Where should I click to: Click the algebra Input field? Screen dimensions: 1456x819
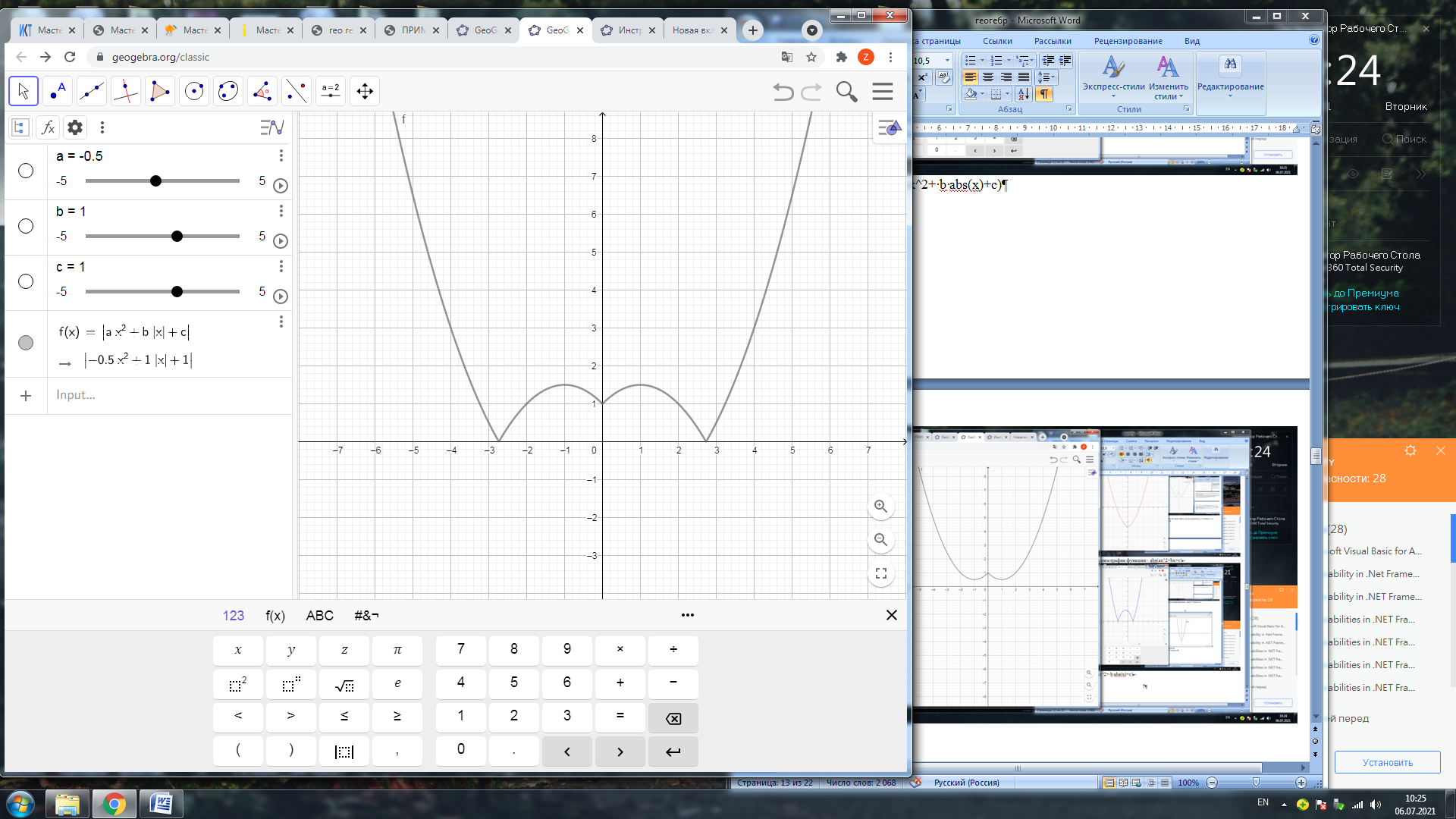169,395
